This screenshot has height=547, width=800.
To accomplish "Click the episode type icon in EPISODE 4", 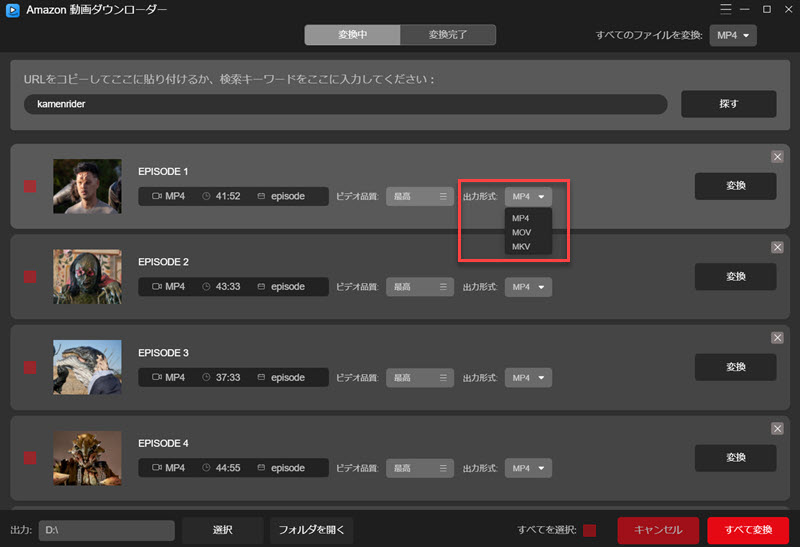I will [x=261, y=467].
